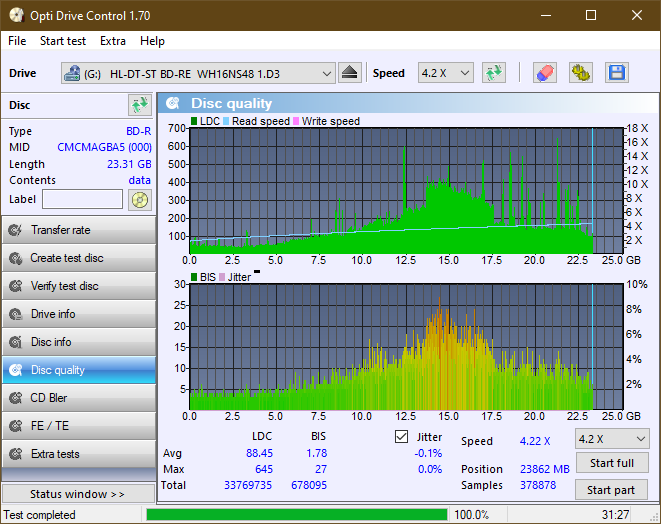
Task: Click the save floppy disk icon
Action: [x=616, y=73]
